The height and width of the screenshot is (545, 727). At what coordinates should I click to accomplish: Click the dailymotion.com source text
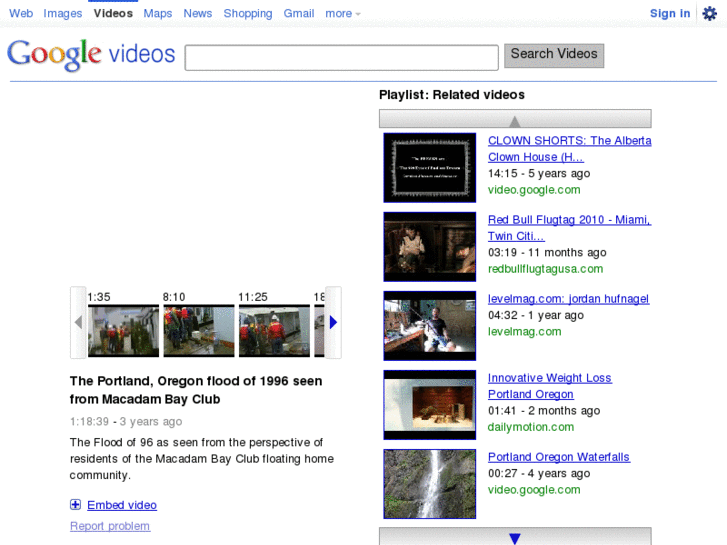click(x=531, y=427)
